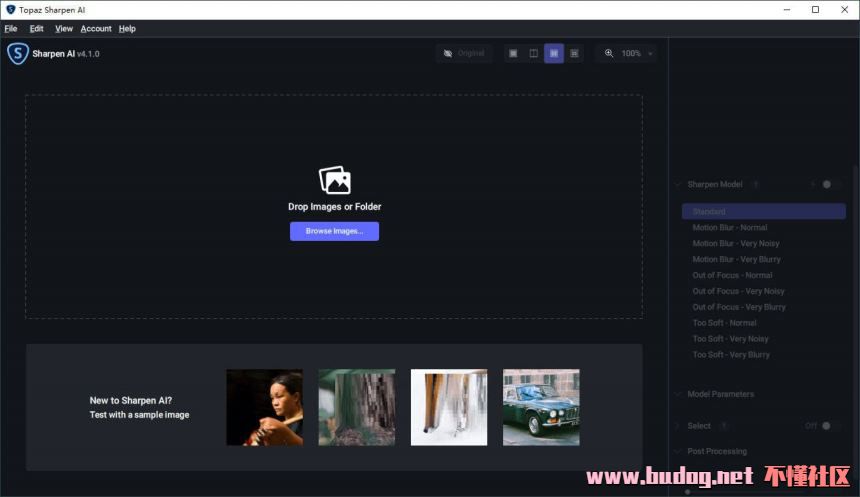Open the 100% zoom level dropdown
Viewport: 860px width, 497px height.
(650, 54)
